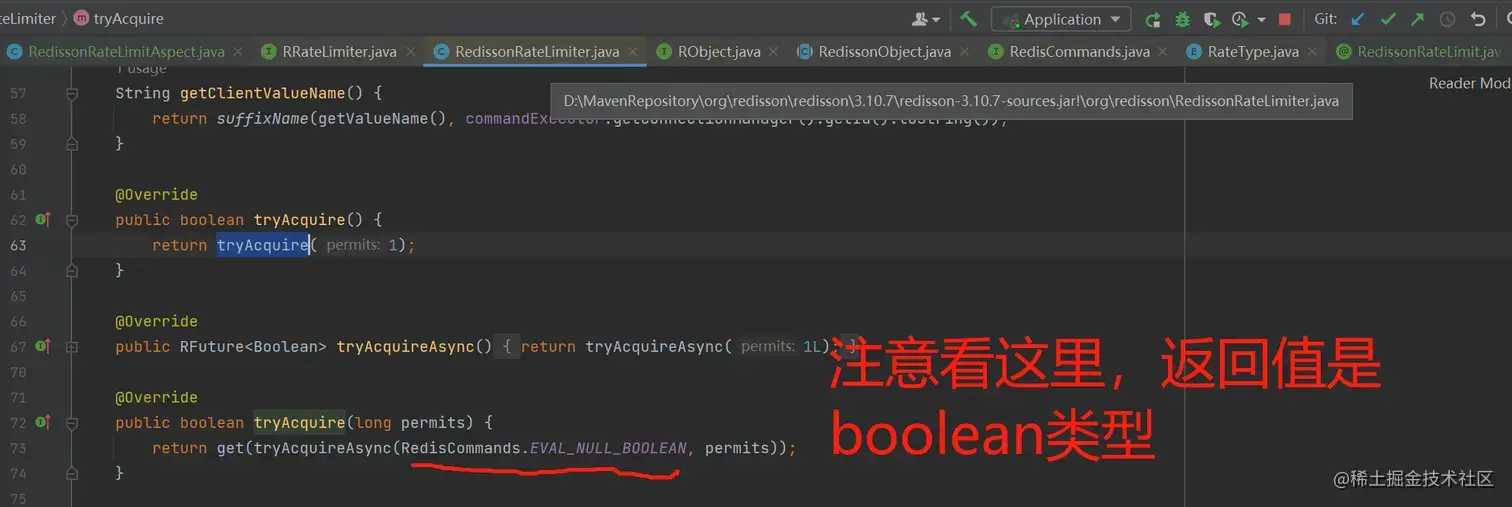Click the red Stop button

pos(1285,19)
